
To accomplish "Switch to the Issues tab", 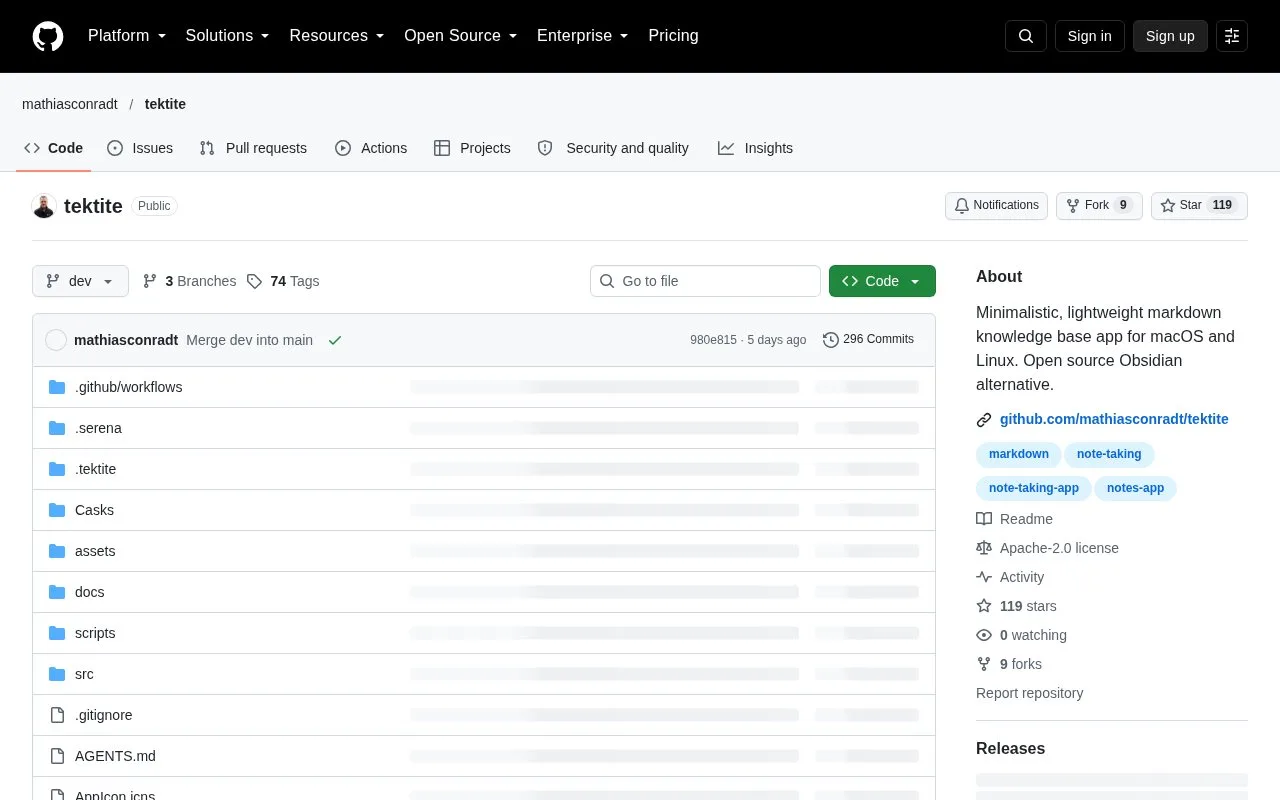I will point(140,148).
